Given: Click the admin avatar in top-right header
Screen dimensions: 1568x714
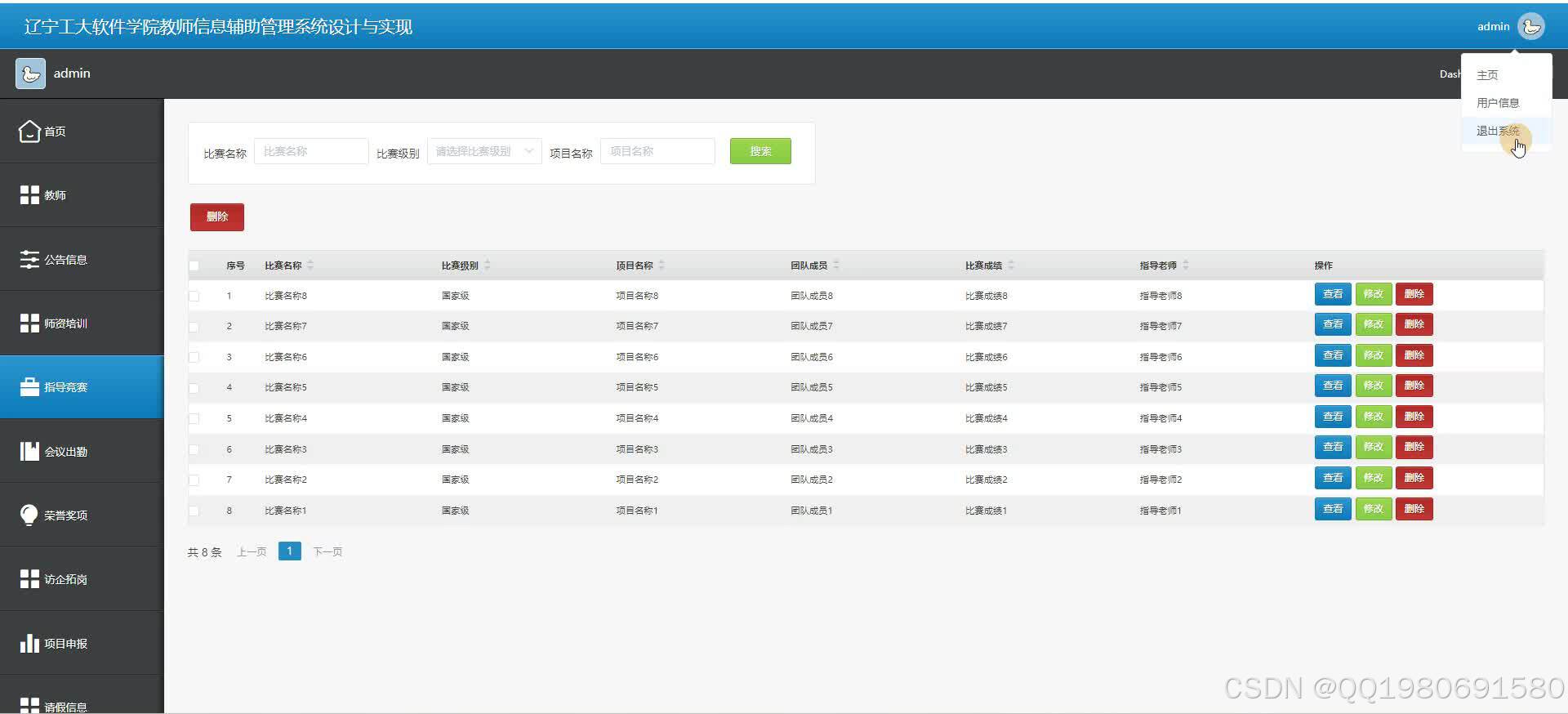Looking at the screenshot, I should [1531, 26].
